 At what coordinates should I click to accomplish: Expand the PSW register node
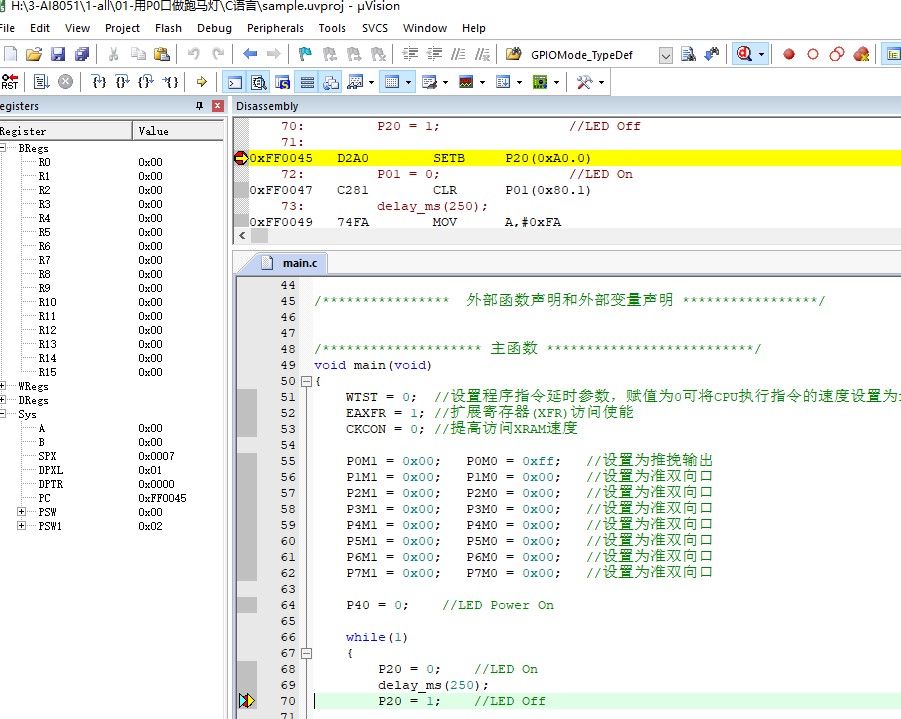pos(21,512)
